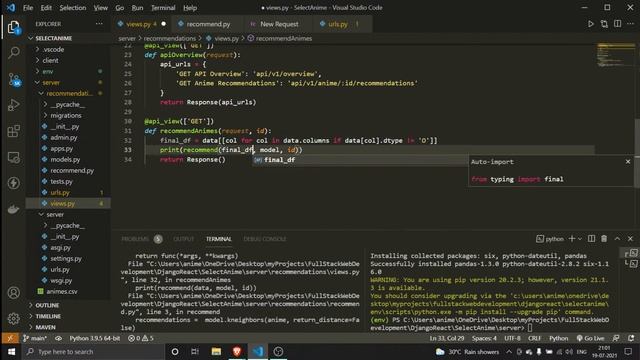640x360 pixels.
Task: Open Run and Debug view
Action: tap(13, 105)
